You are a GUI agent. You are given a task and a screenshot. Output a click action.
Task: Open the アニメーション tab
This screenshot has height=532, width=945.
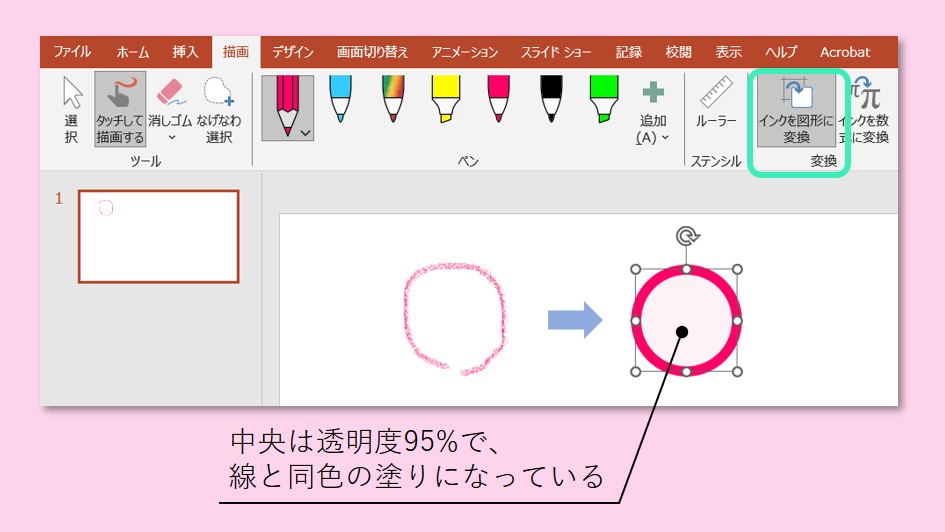[465, 52]
